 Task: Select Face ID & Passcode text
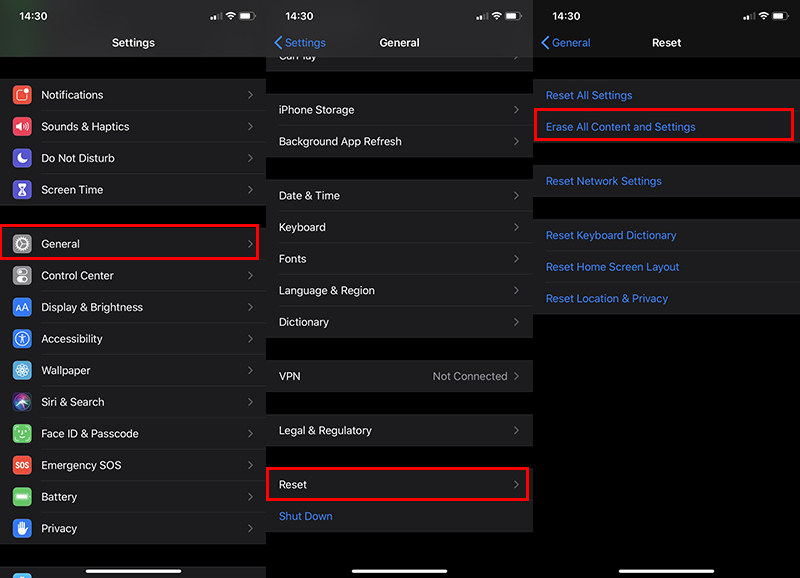[90, 434]
